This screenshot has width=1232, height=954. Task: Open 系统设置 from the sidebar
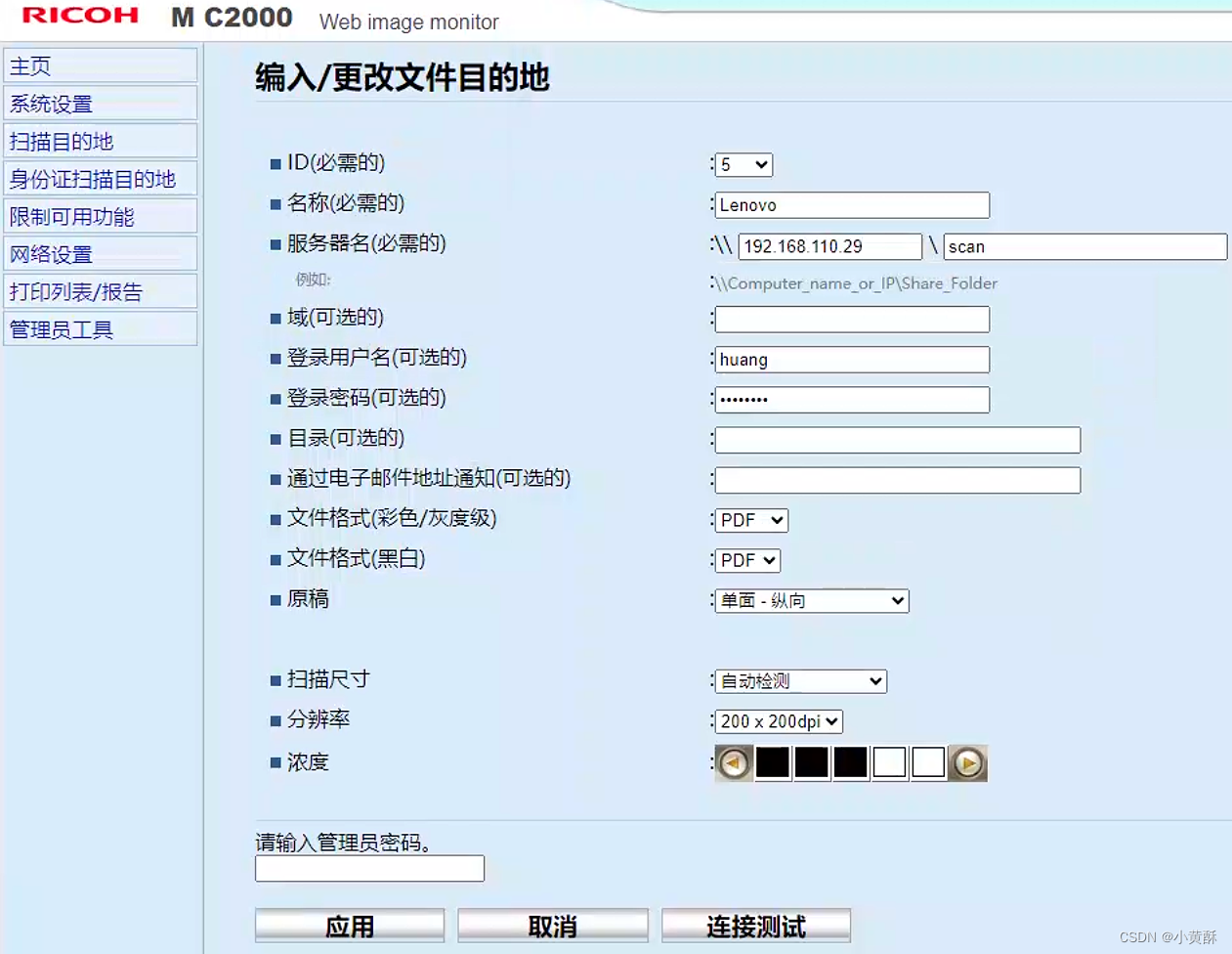point(101,103)
